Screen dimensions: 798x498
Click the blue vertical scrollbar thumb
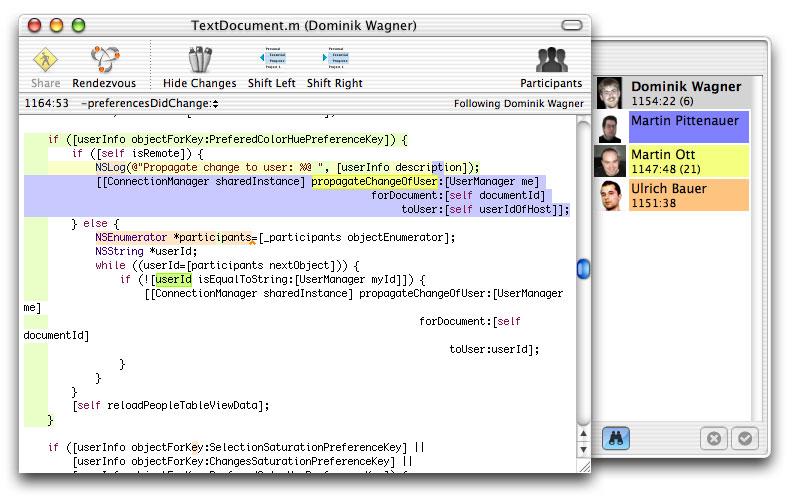coord(583,269)
